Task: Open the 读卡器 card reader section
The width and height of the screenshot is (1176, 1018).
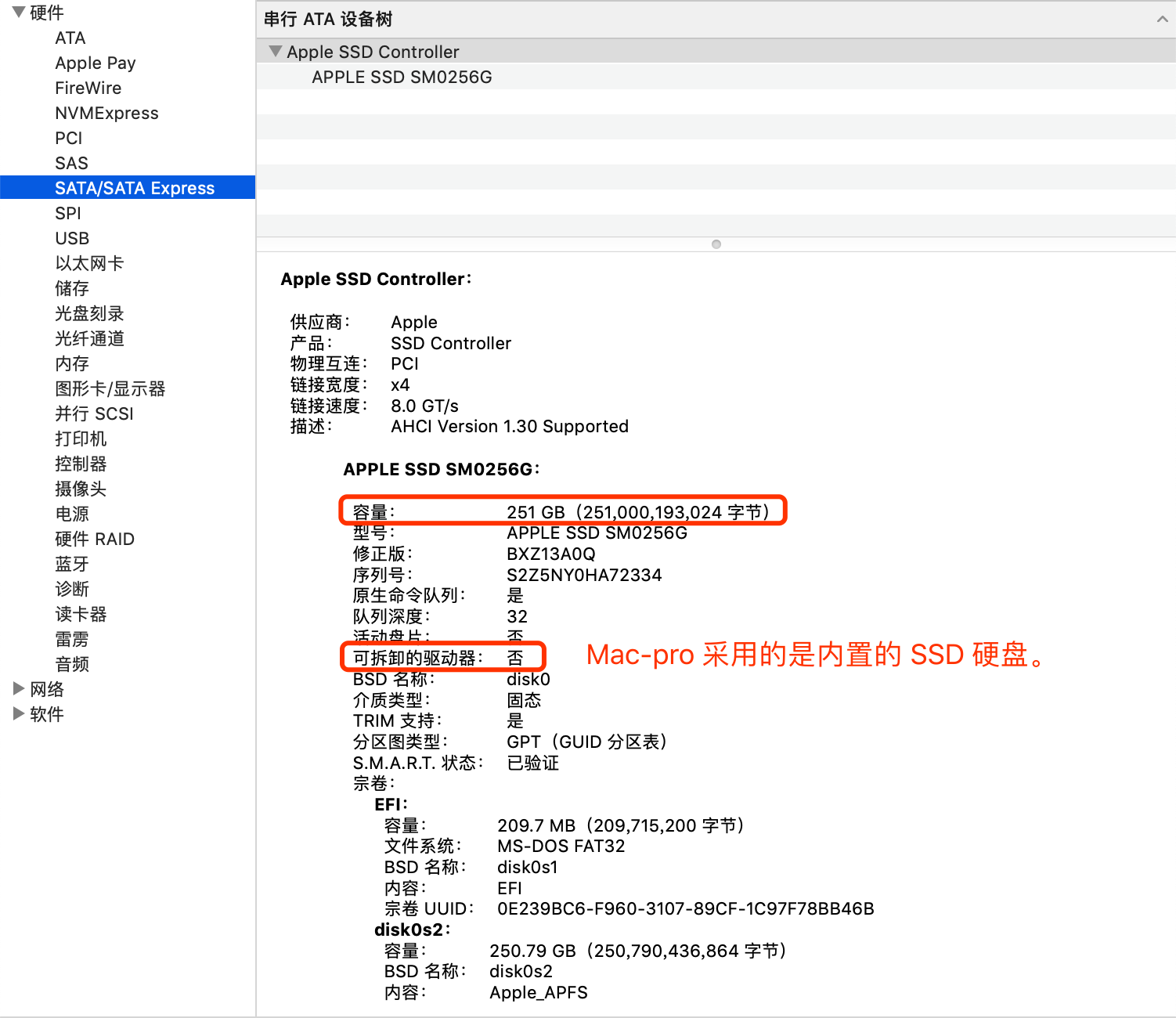Action: tap(81, 614)
